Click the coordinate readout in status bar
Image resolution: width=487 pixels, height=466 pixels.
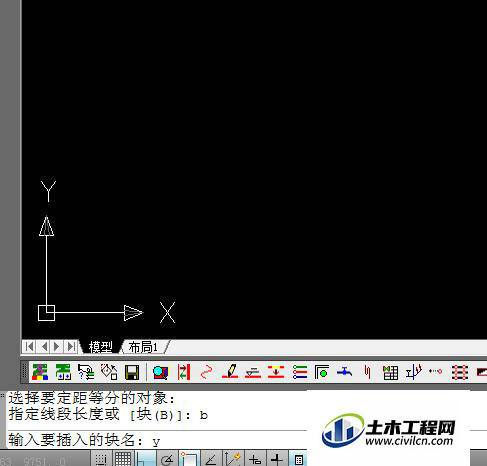[x=33, y=461]
